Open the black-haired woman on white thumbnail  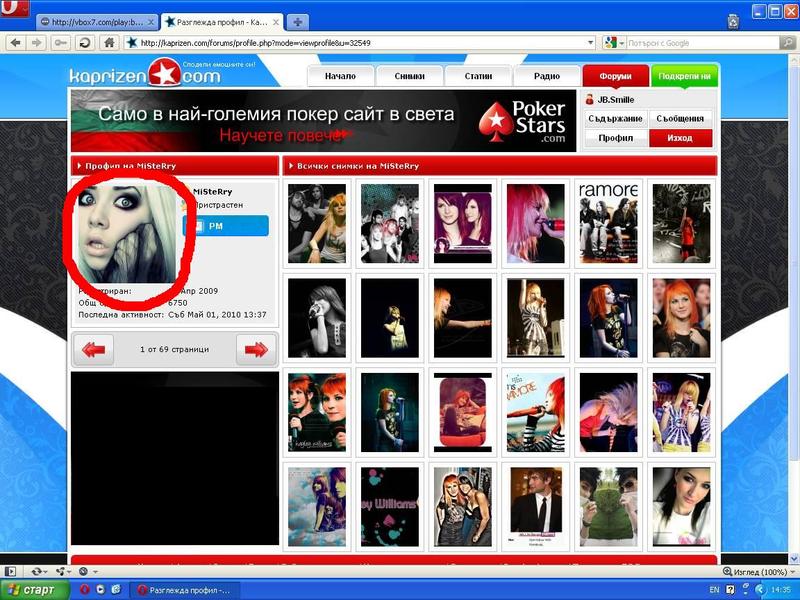(681, 507)
